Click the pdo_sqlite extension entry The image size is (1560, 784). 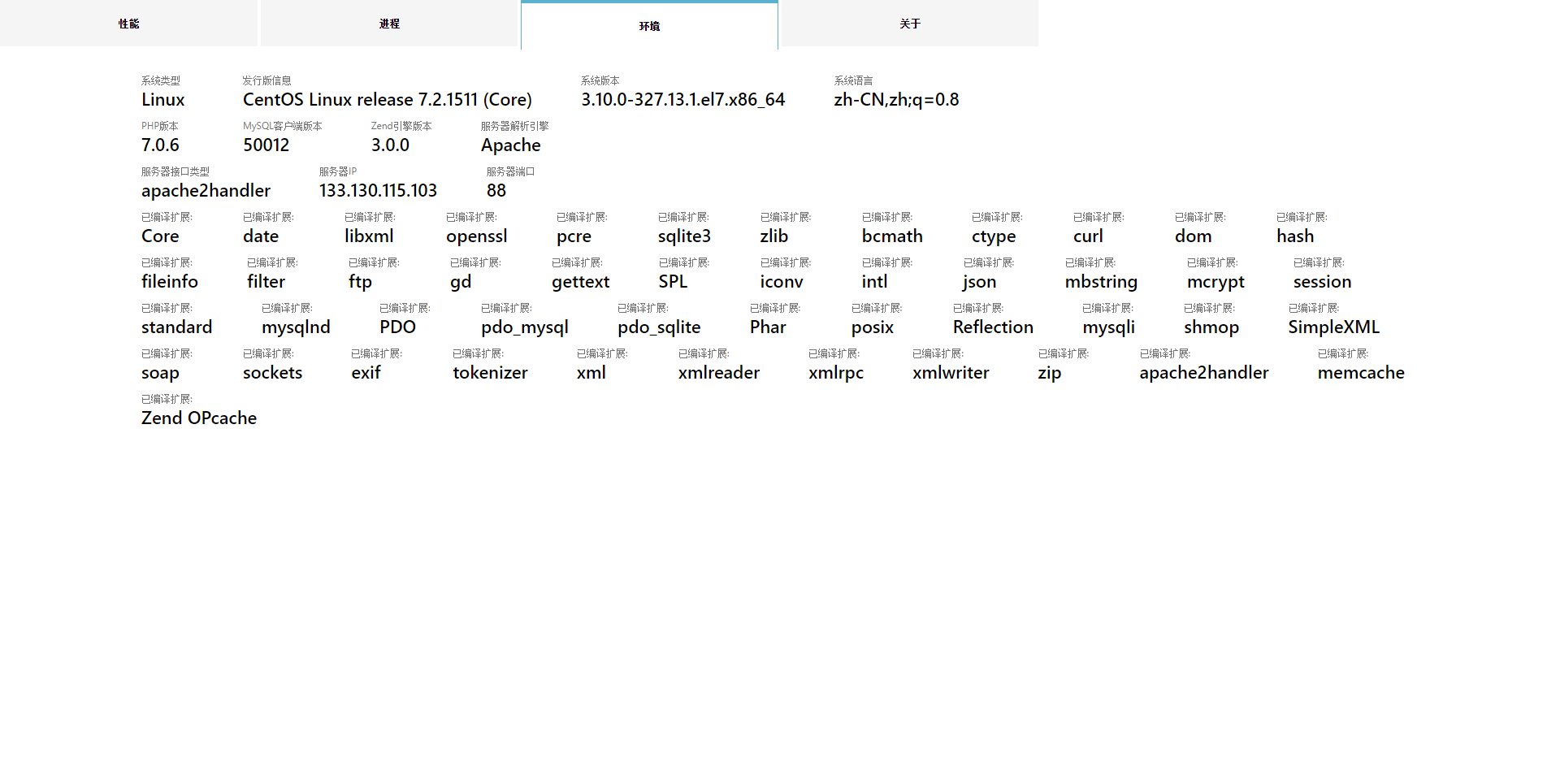[x=659, y=327]
